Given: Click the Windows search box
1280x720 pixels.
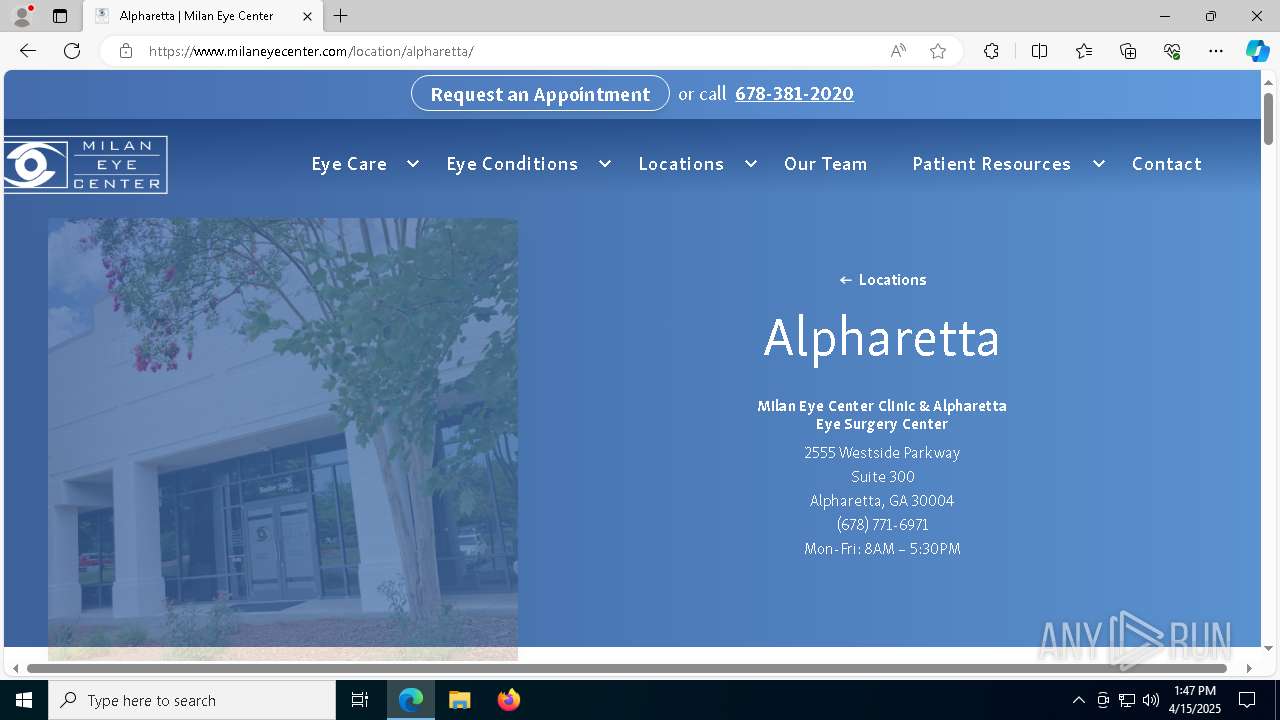Looking at the screenshot, I should [x=192, y=700].
